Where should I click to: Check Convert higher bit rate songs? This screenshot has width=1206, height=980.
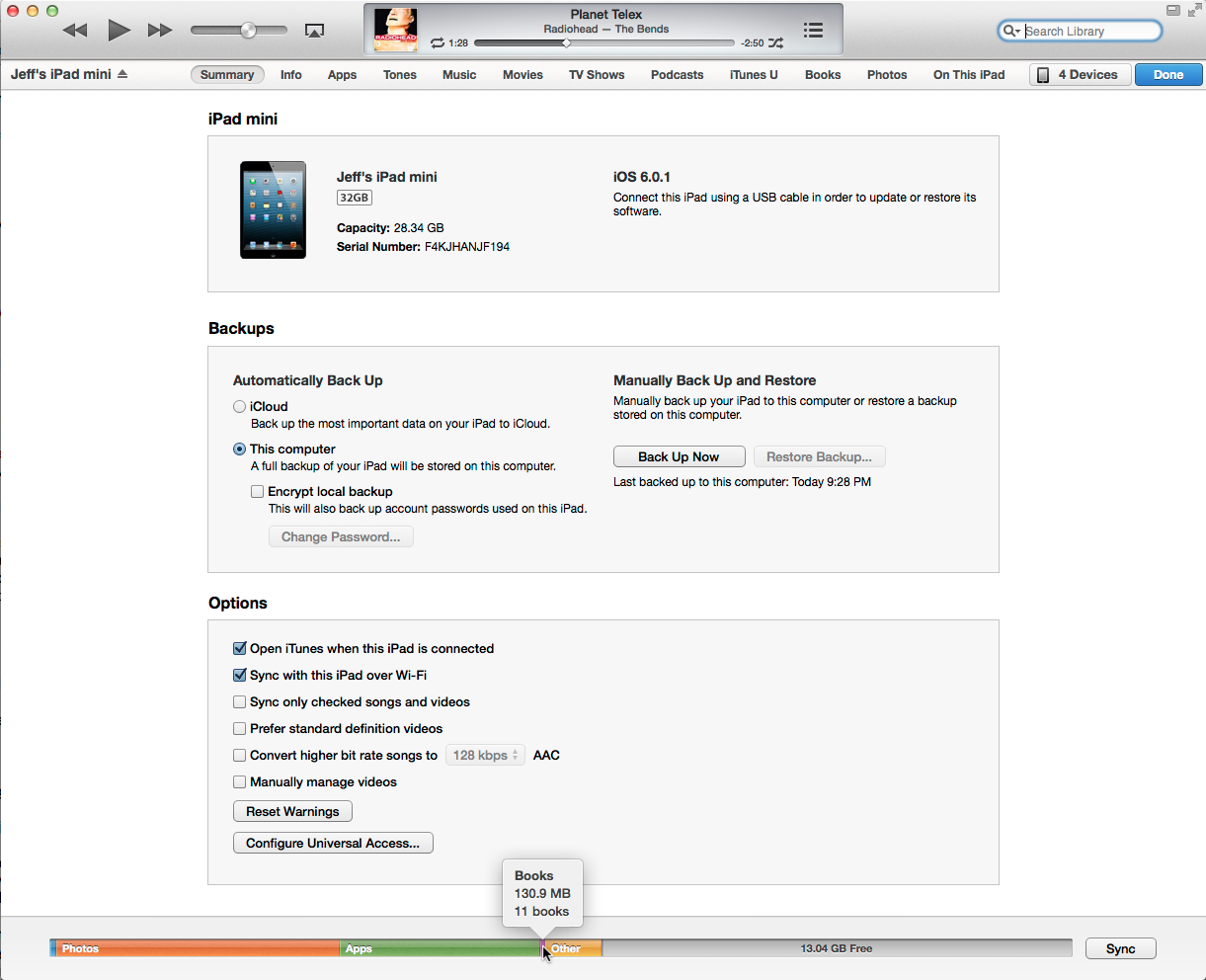click(x=239, y=755)
